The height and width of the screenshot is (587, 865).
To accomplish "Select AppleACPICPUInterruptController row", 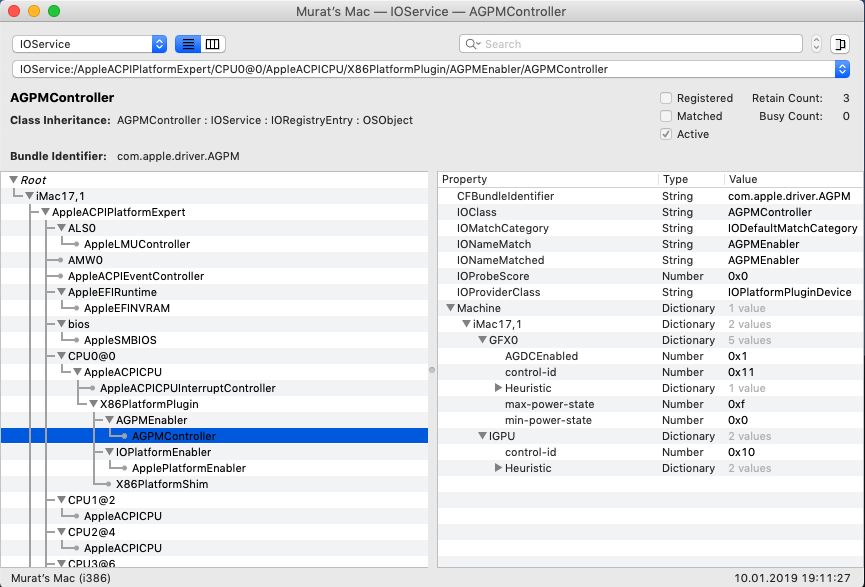I will [214, 388].
